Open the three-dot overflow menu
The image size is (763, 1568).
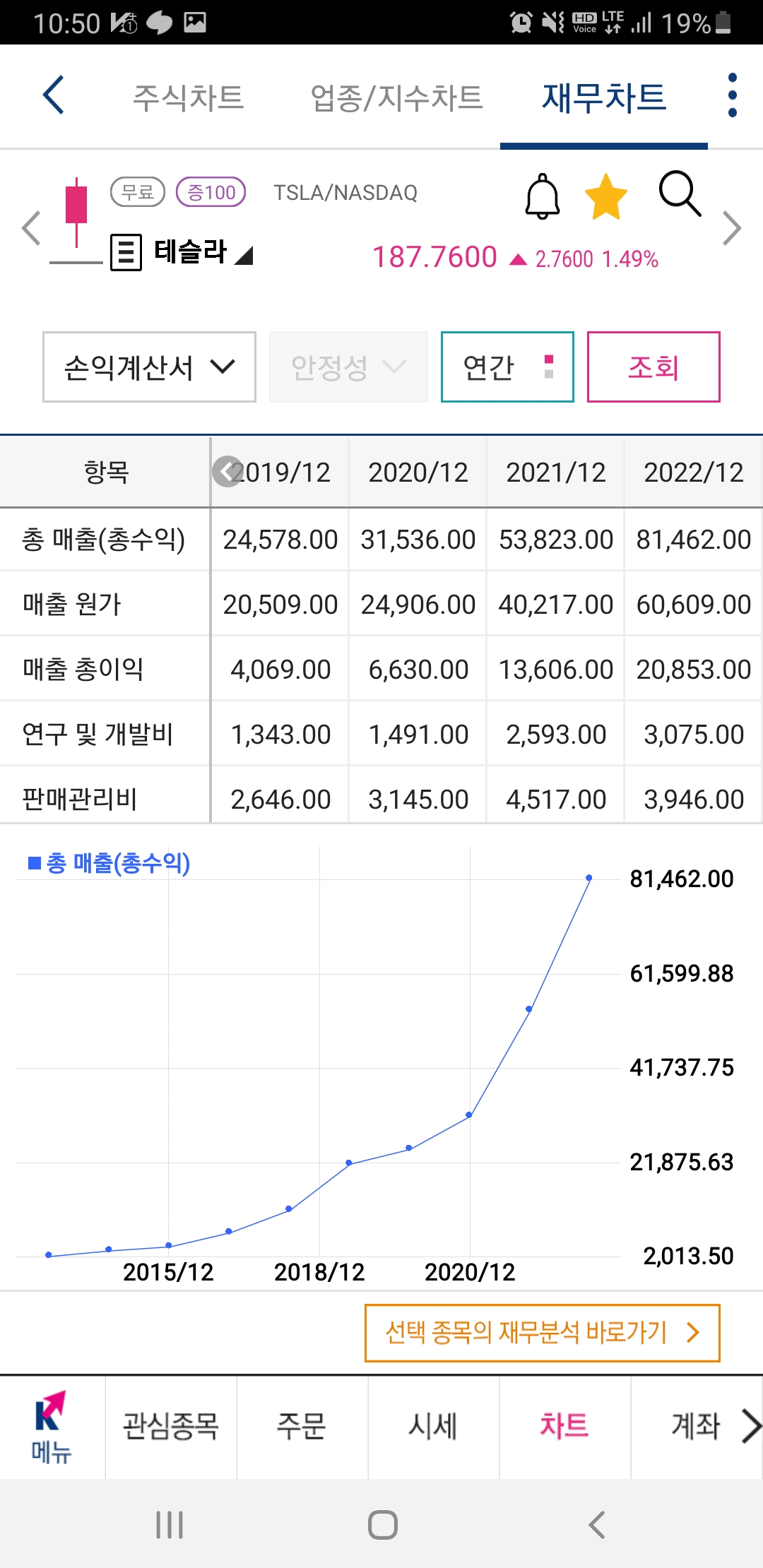click(732, 95)
